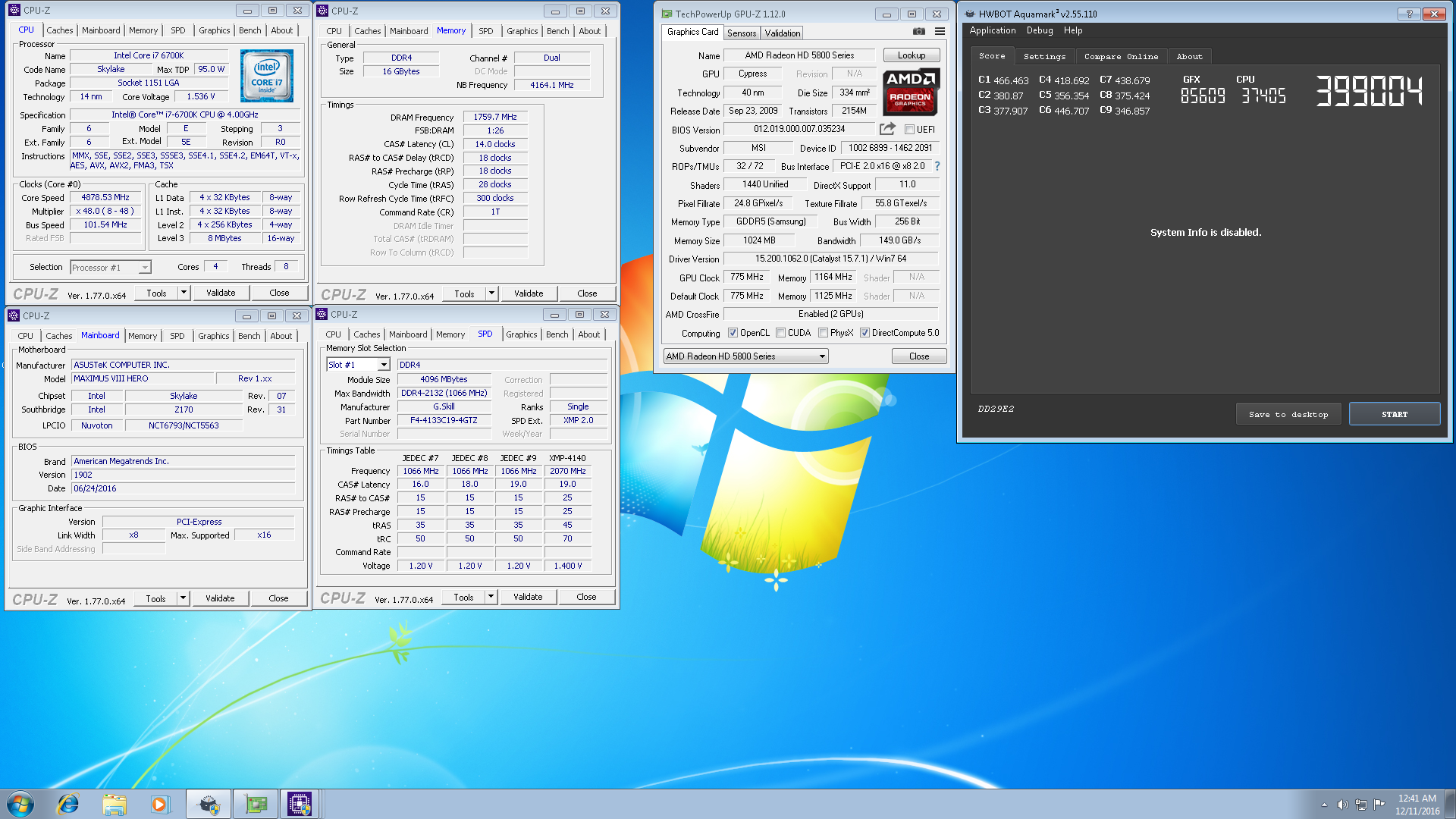Switch to the Compare Online tab
This screenshot has width=1456, height=819.
click(x=1121, y=56)
